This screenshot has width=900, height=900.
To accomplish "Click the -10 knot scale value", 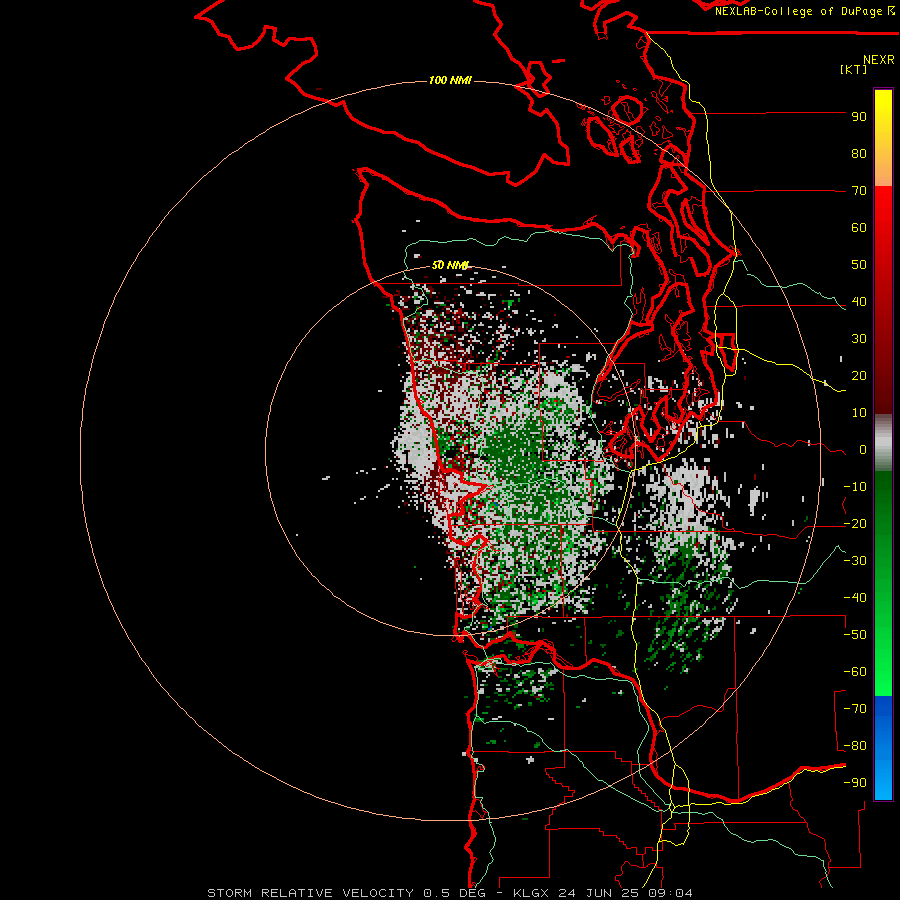I will click(855, 487).
